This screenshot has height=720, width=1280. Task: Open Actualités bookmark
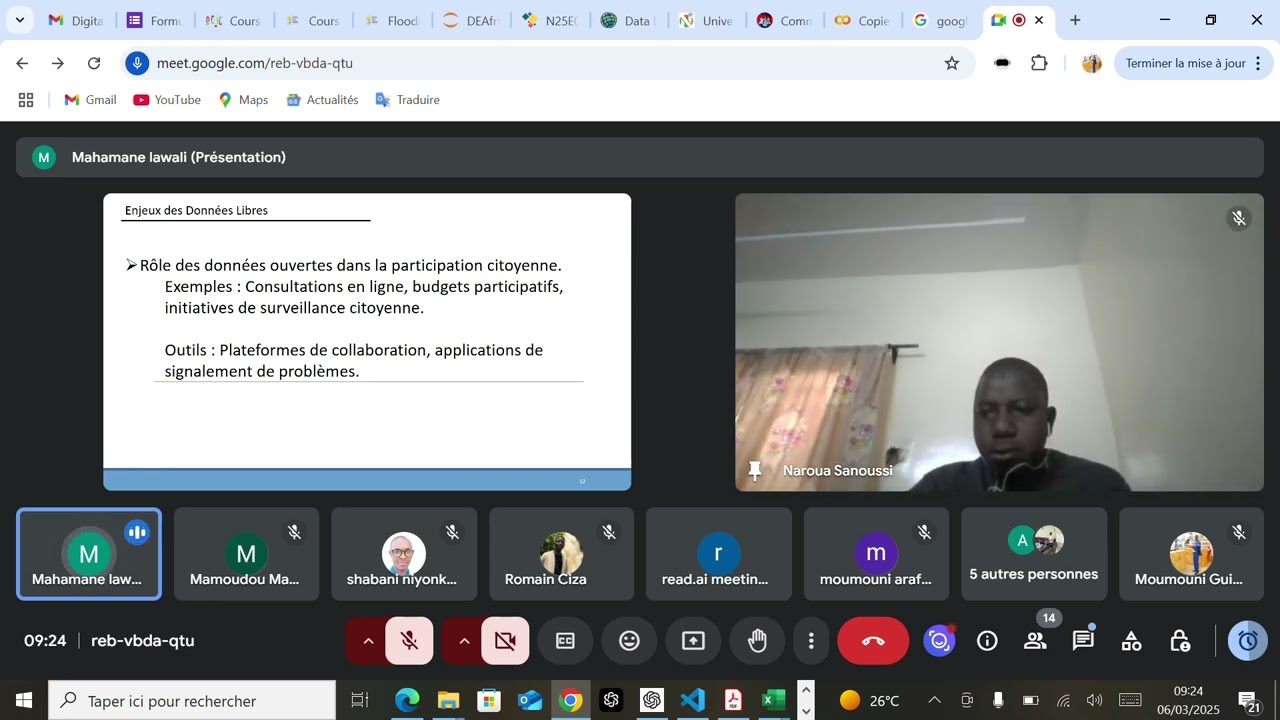(322, 100)
